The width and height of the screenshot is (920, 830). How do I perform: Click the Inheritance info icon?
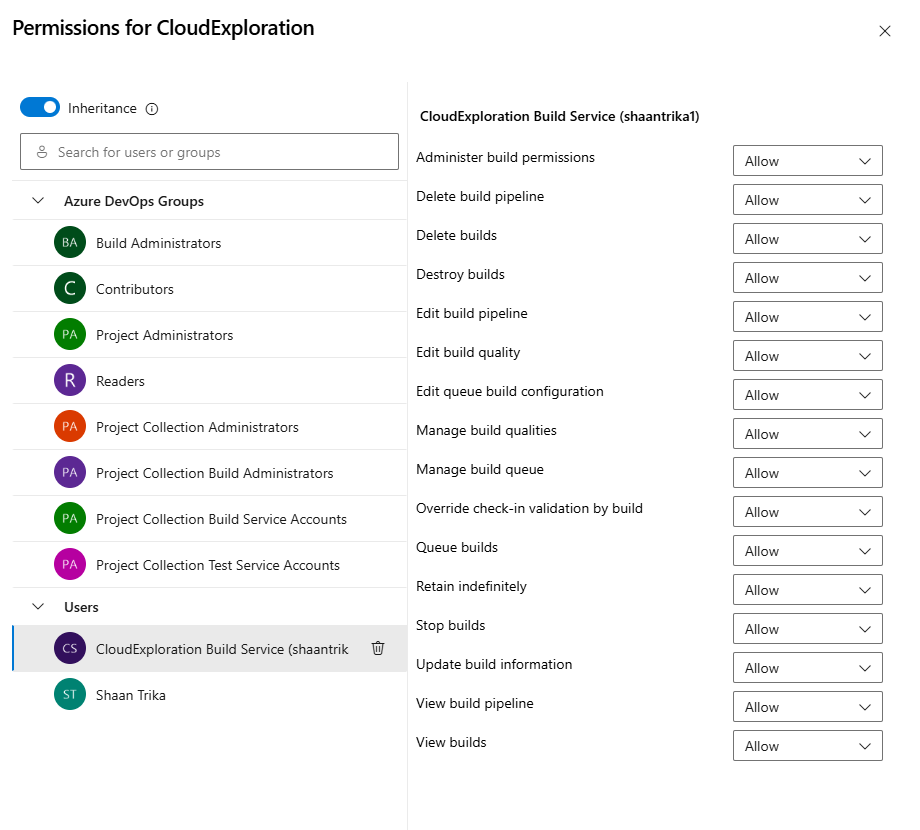(151, 109)
